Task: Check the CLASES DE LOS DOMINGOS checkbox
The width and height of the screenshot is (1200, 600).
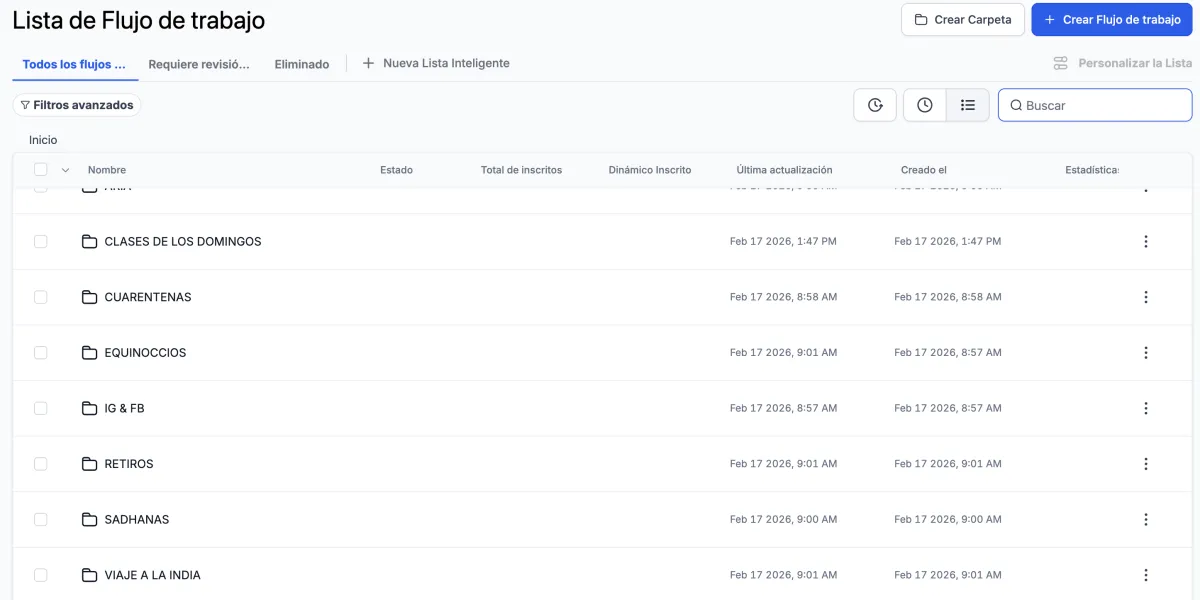Action: point(41,242)
